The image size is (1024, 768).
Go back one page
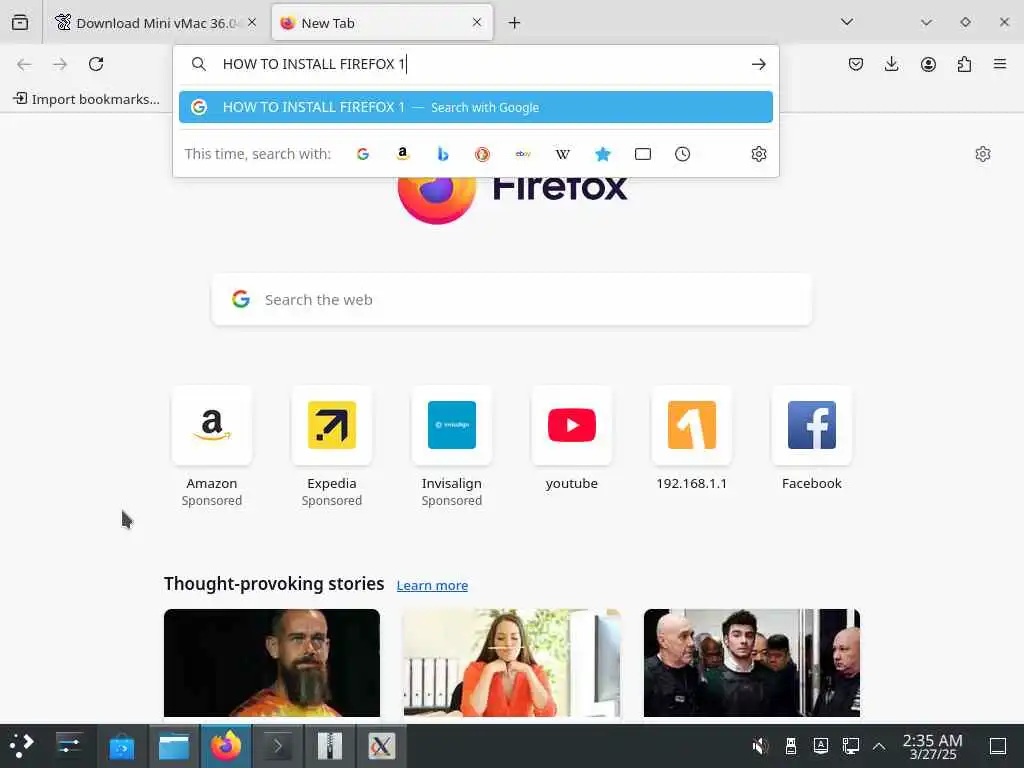[x=24, y=64]
